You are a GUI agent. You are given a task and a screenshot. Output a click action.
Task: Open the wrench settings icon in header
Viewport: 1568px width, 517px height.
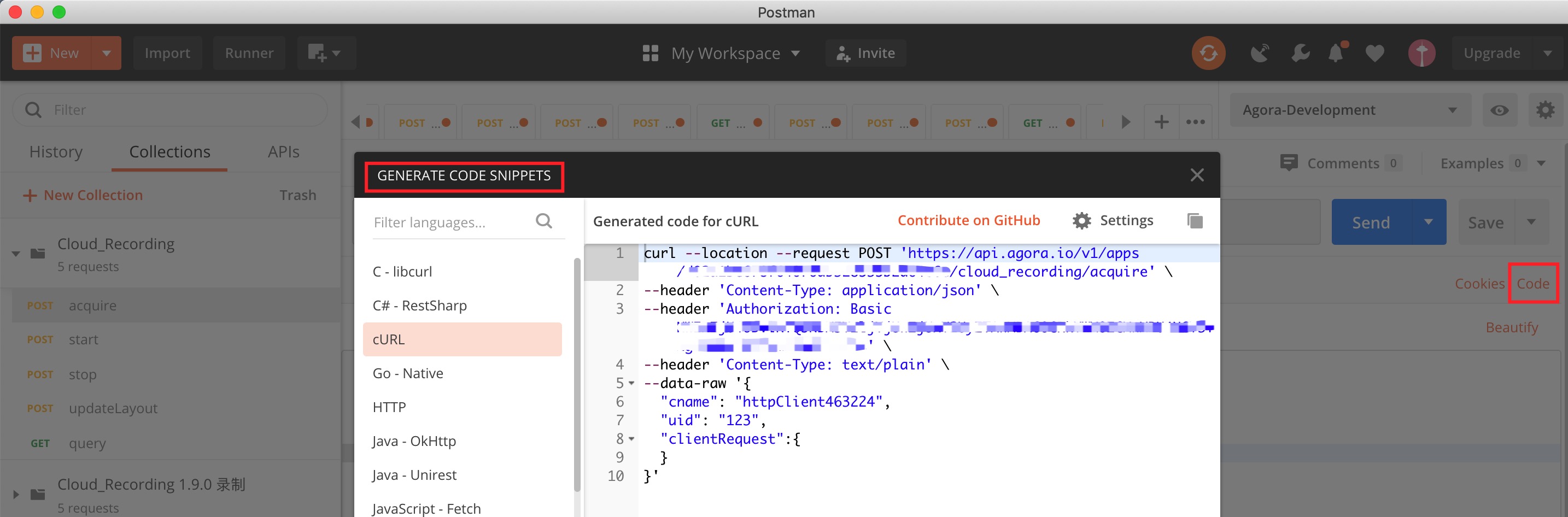tap(1300, 54)
